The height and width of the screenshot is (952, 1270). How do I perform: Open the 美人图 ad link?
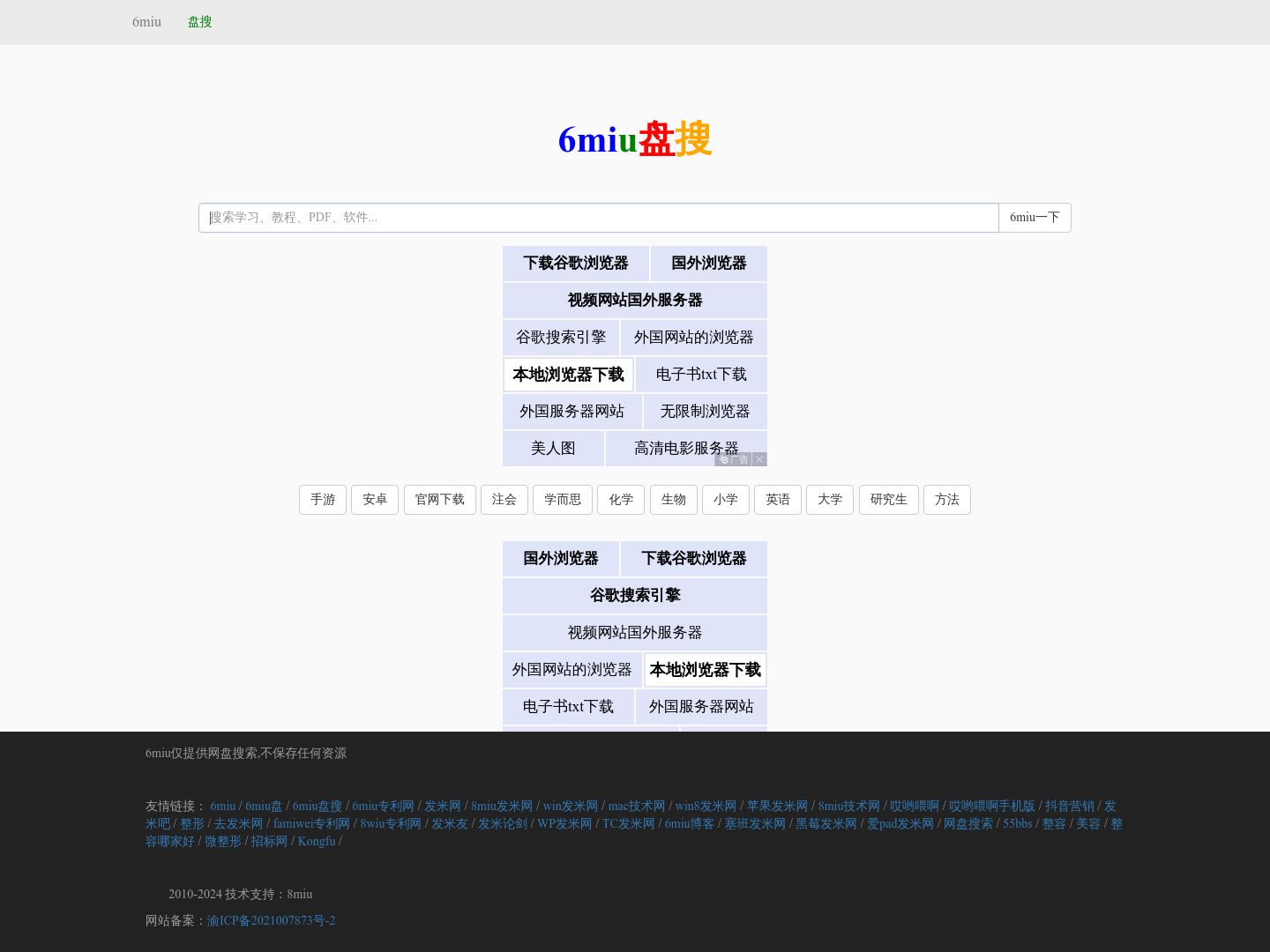click(553, 449)
